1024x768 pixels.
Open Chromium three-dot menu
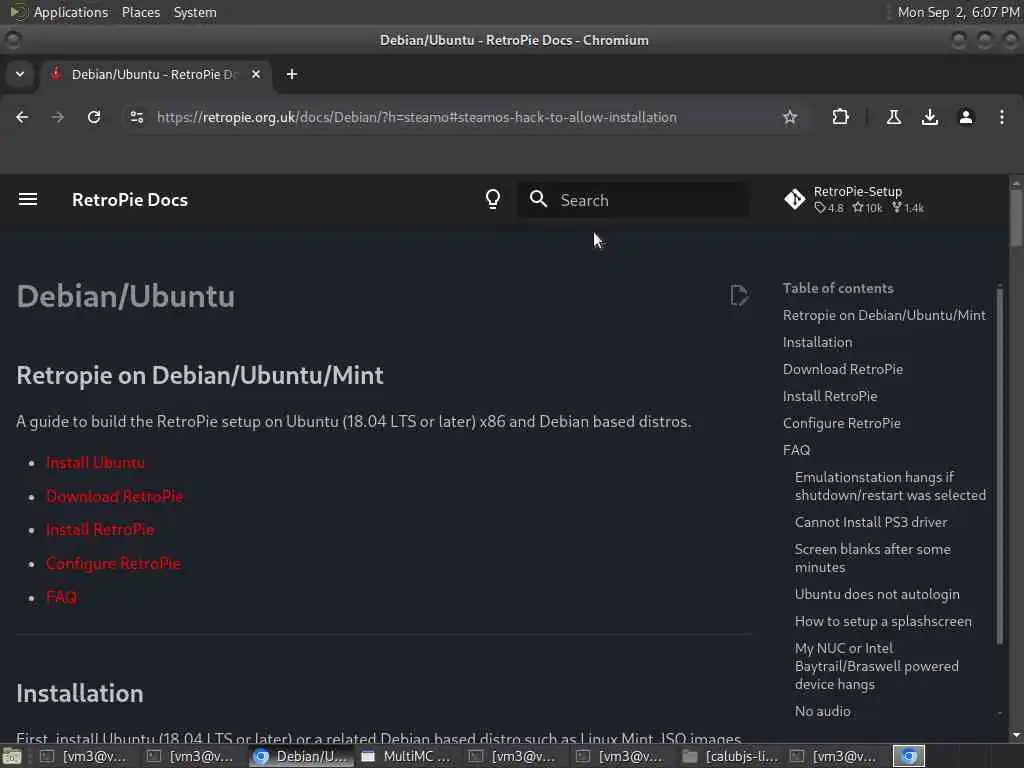(x=1001, y=117)
